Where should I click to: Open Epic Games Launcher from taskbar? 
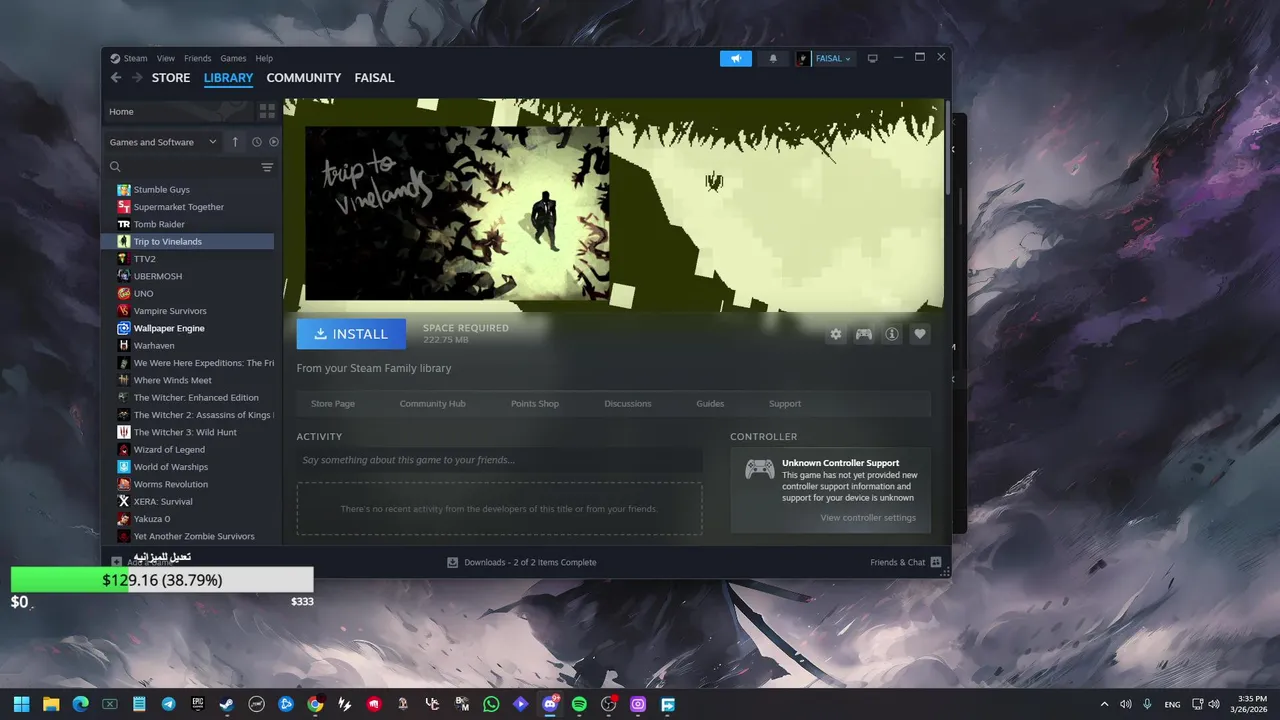[198, 704]
